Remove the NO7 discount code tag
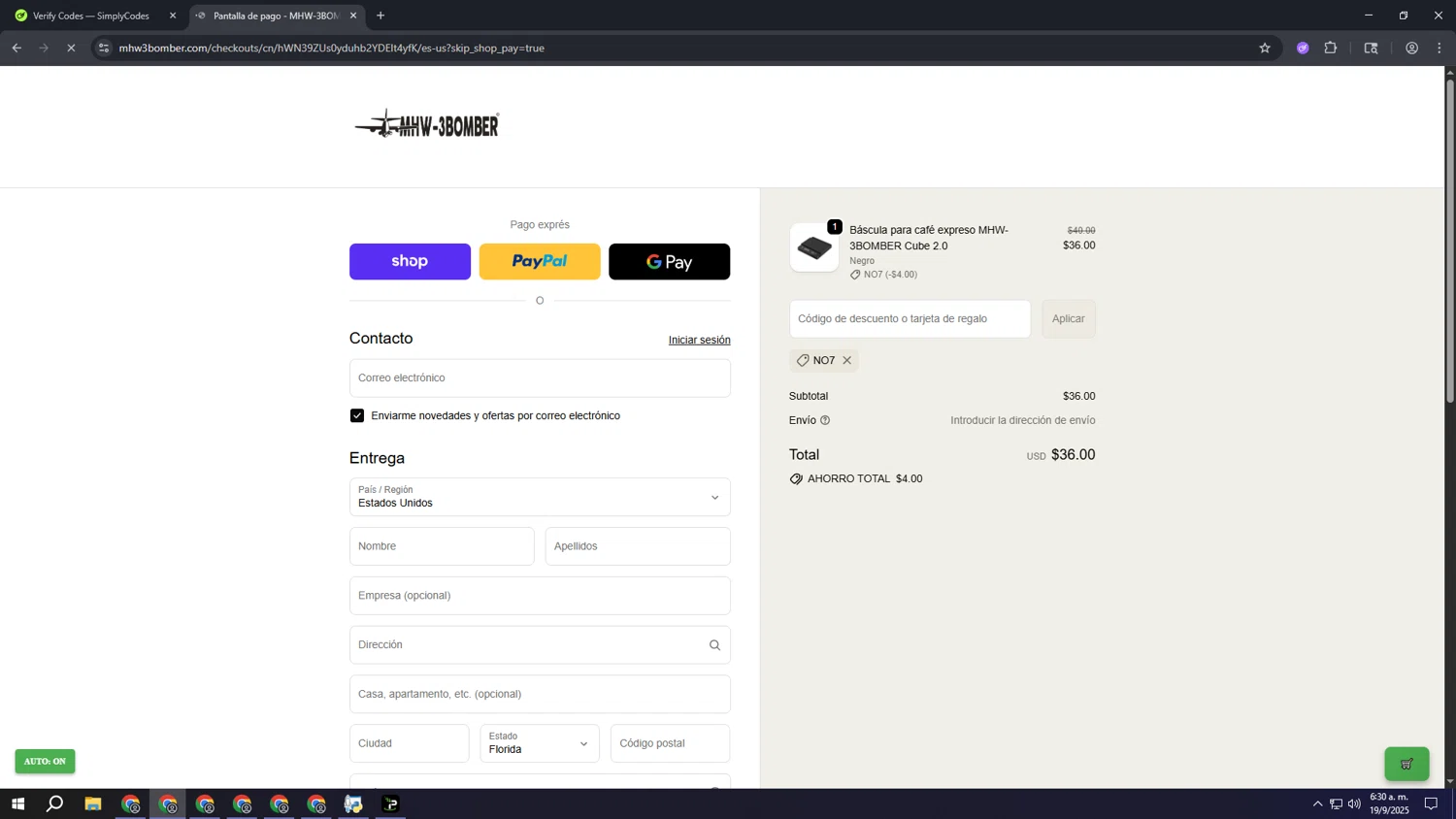Image resolution: width=1456 pixels, height=819 pixels. pyautogui.click(x=846, y=360)
